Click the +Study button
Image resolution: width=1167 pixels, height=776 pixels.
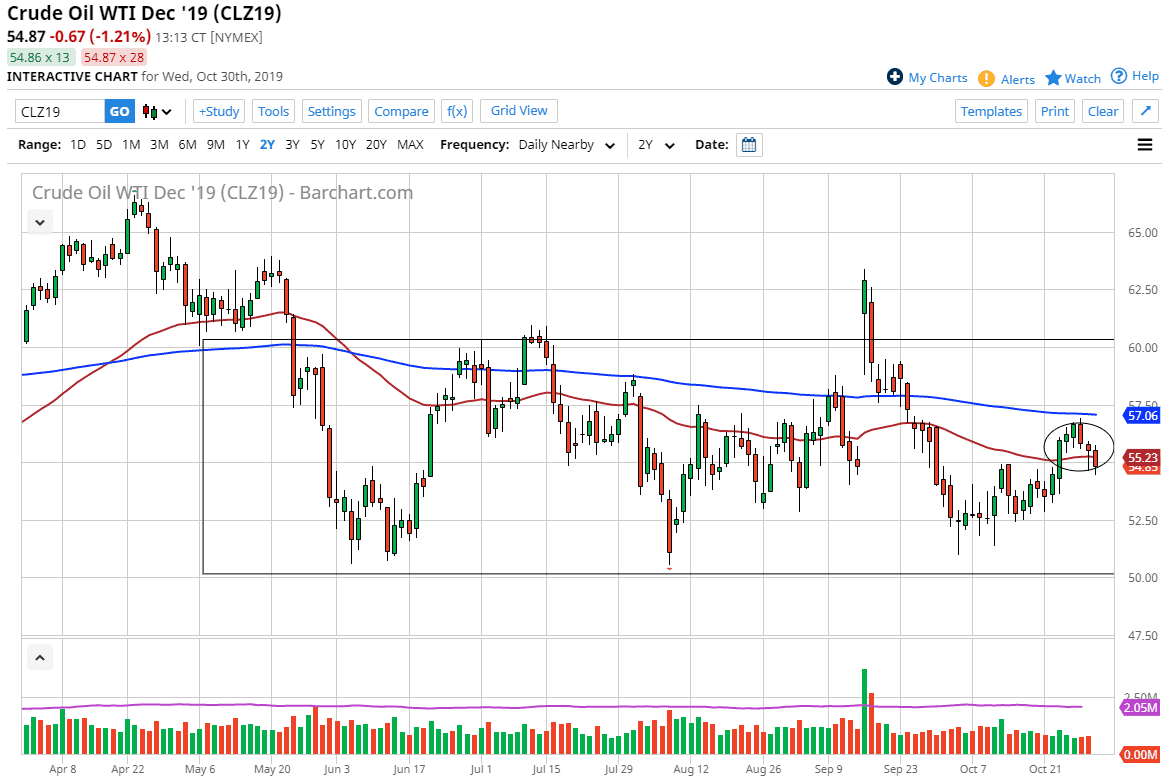(219, 111)
